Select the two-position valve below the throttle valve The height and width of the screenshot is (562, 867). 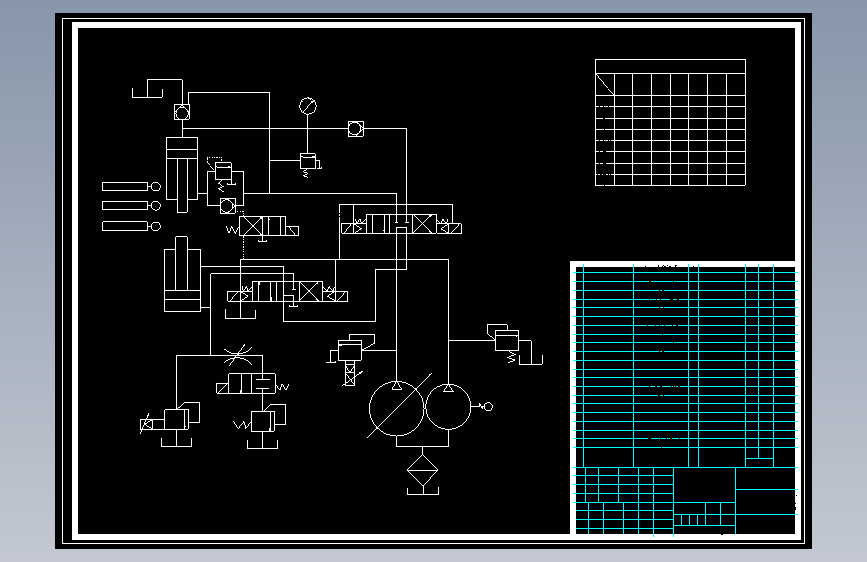[x=253, y=384]
